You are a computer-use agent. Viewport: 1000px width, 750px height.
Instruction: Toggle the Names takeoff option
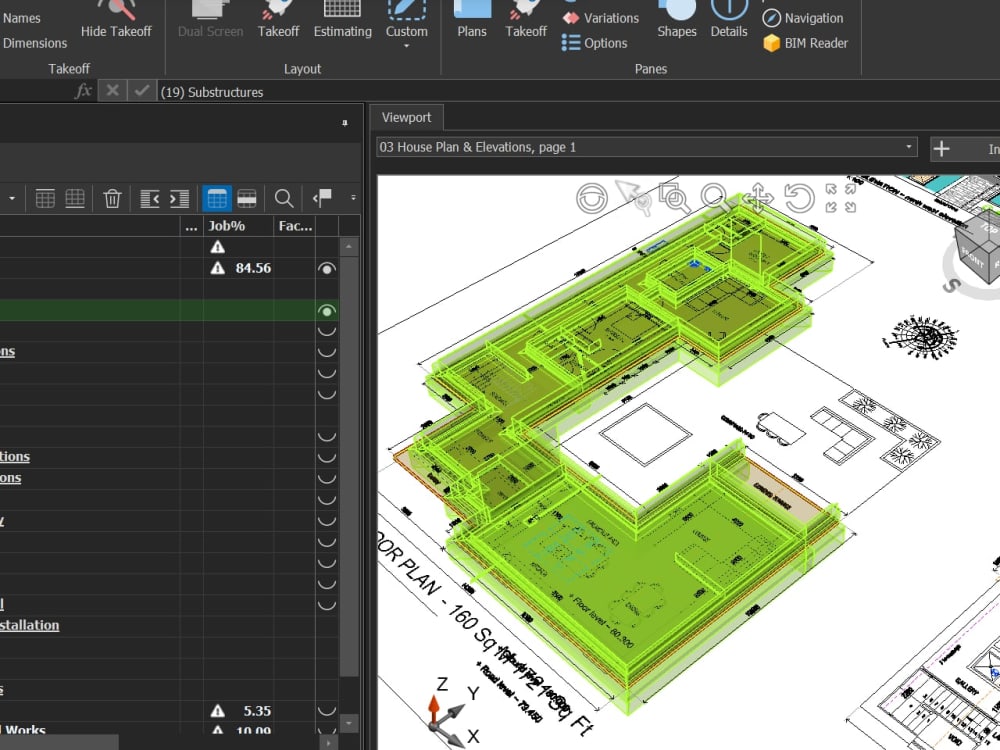click(22, 18)
